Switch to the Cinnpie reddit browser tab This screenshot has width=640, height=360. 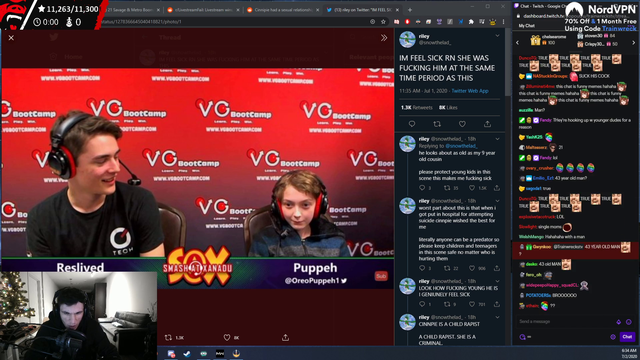[283, 10]
